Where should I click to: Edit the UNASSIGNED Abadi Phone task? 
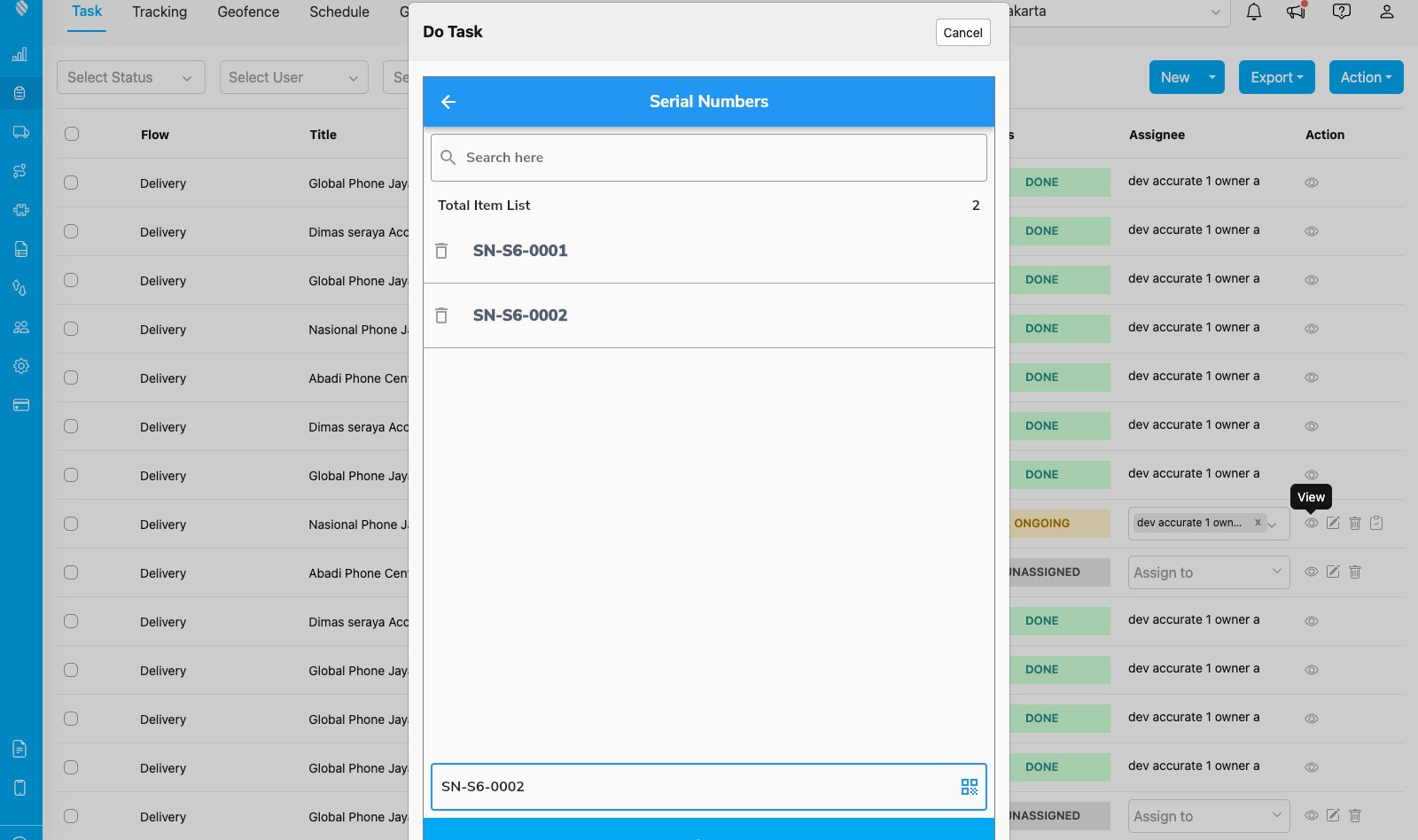1333,572
